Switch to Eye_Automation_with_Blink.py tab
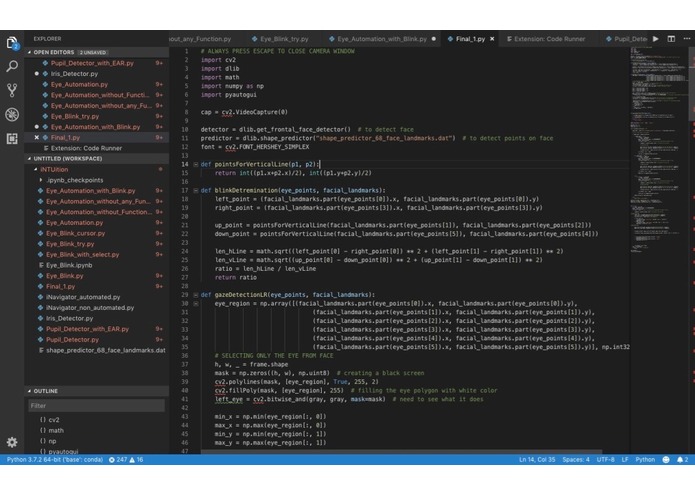695x494 pixels. point(382,39)
